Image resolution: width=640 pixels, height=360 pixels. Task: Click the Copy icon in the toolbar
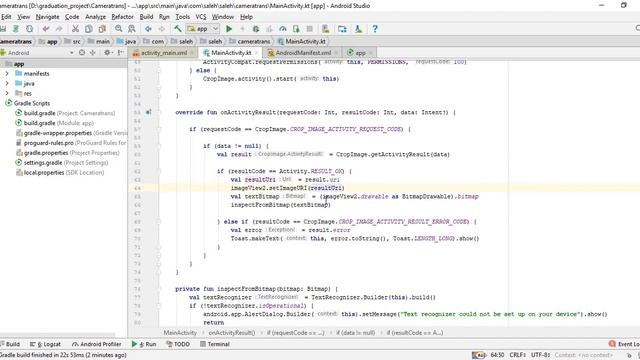[89, 29]
